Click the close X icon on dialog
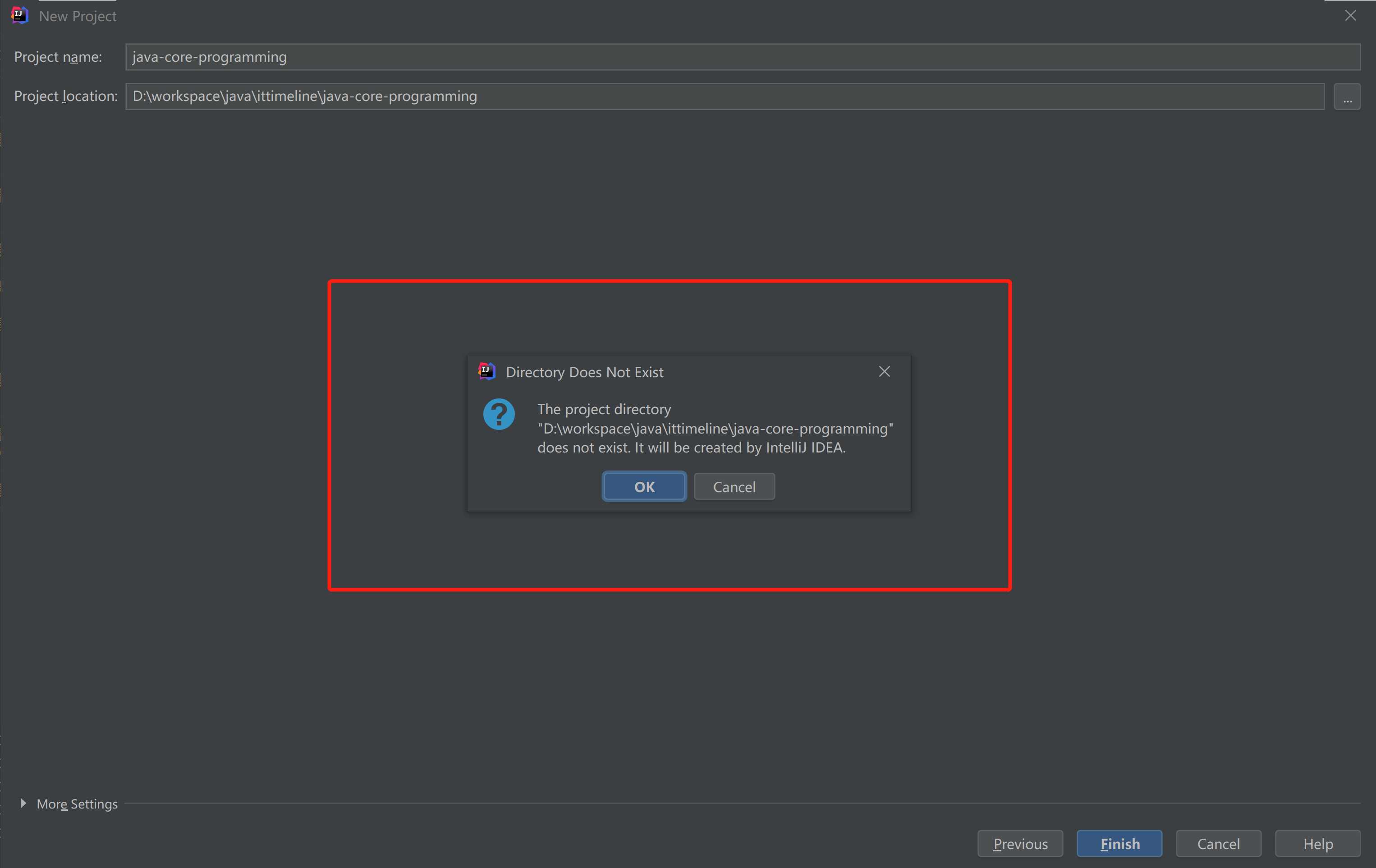Viewport: 1376px width, 868px height. tap(884, 371)
